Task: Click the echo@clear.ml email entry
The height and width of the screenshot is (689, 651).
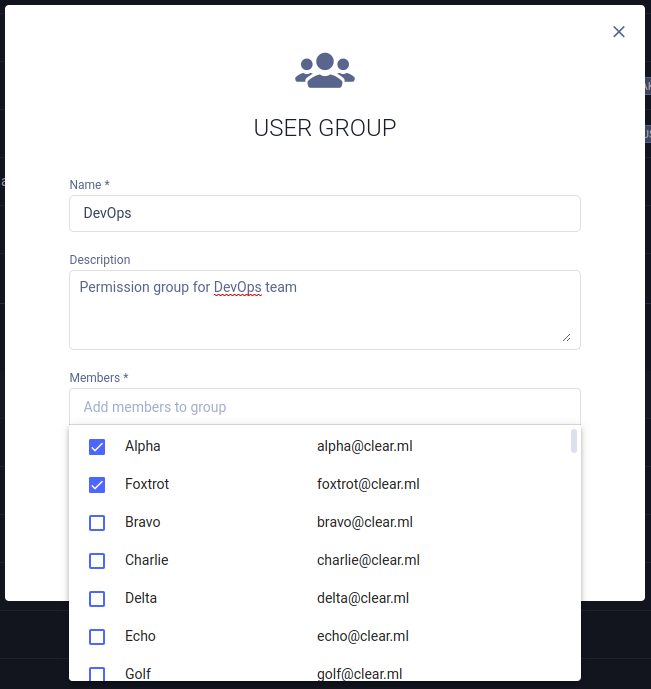Action: point(363,636)
